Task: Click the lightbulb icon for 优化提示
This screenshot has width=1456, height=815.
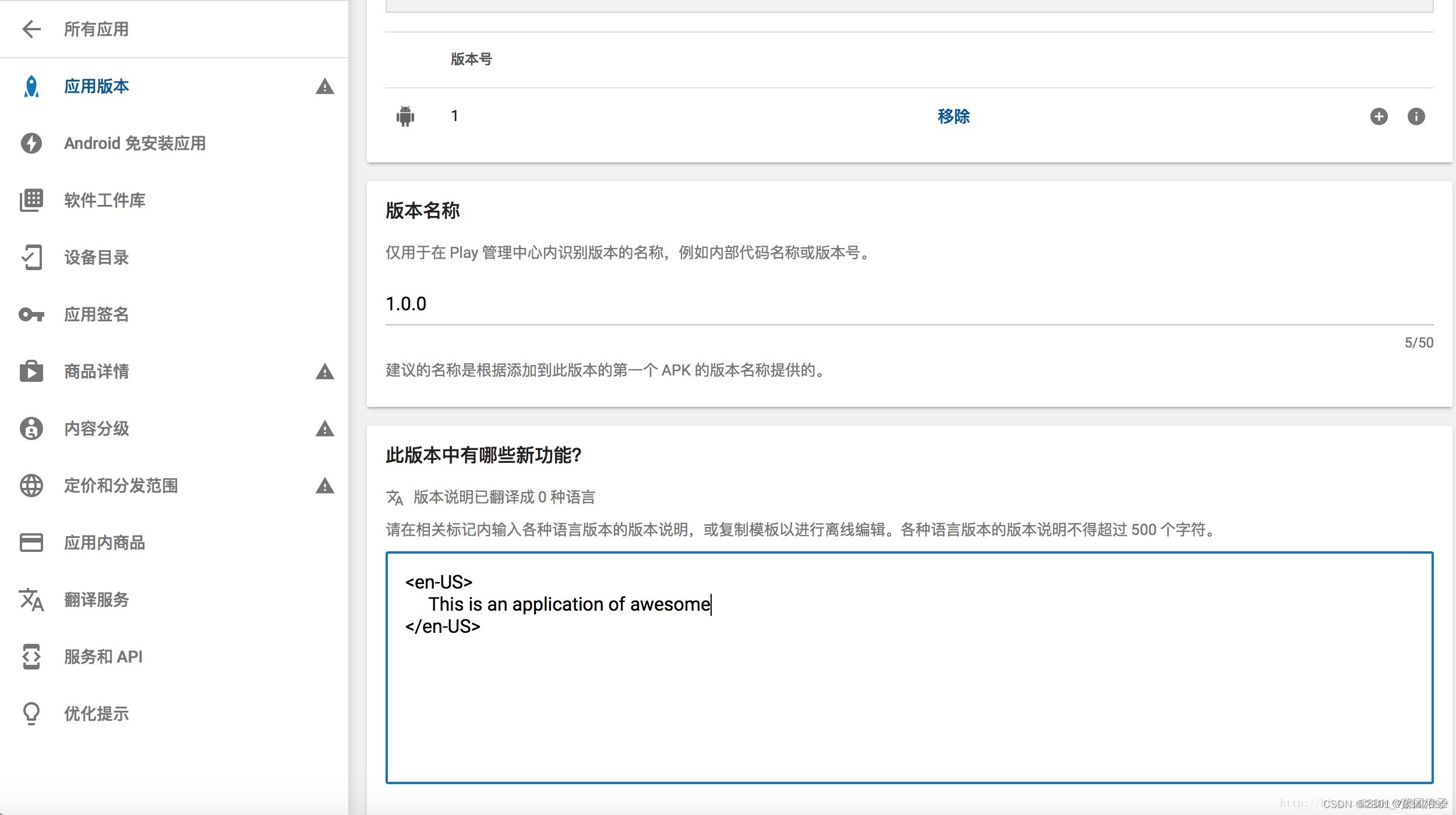Action: (31, 714)
